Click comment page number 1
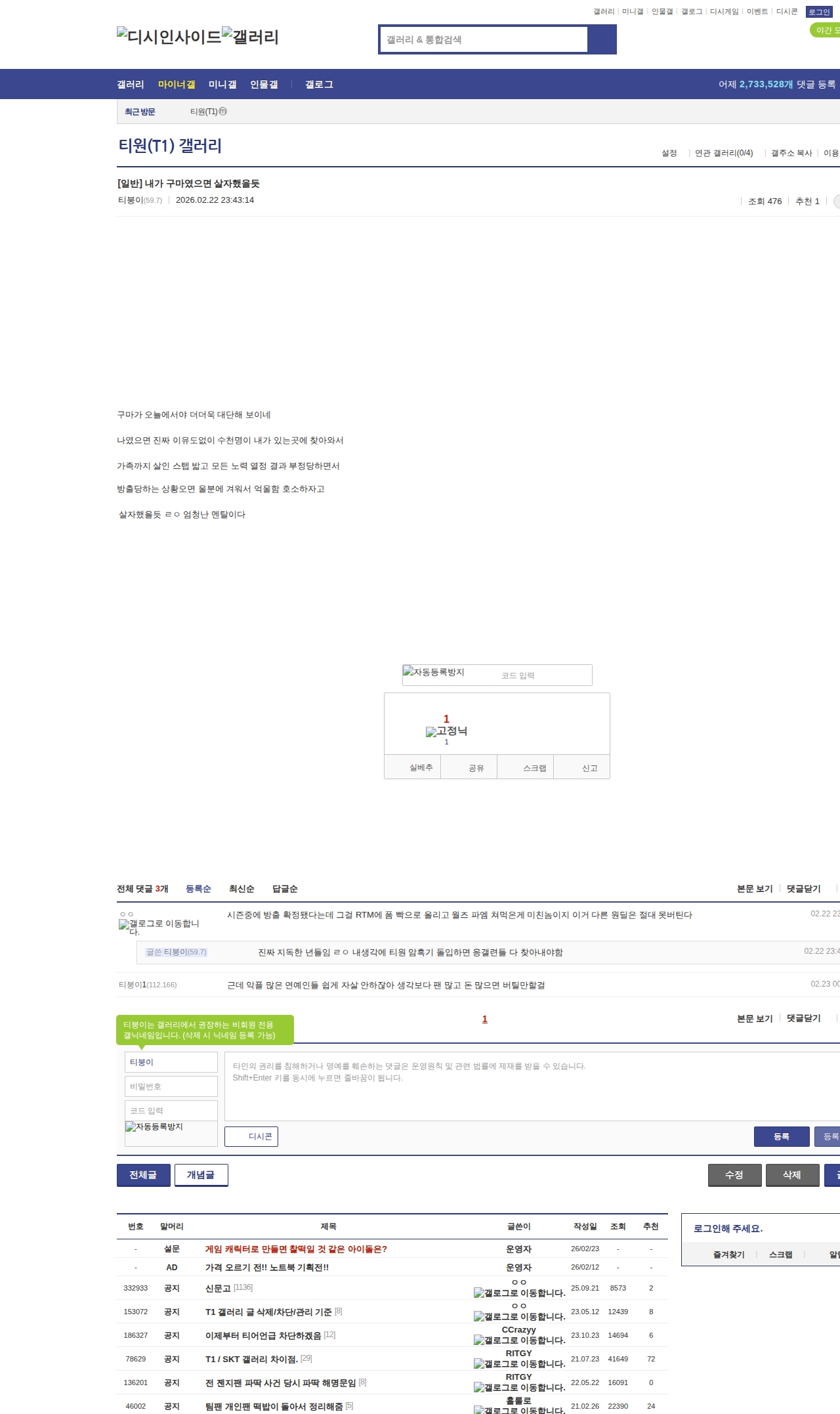The image size is (840, 1414). pyautogui.click(x=485, y=1019)
